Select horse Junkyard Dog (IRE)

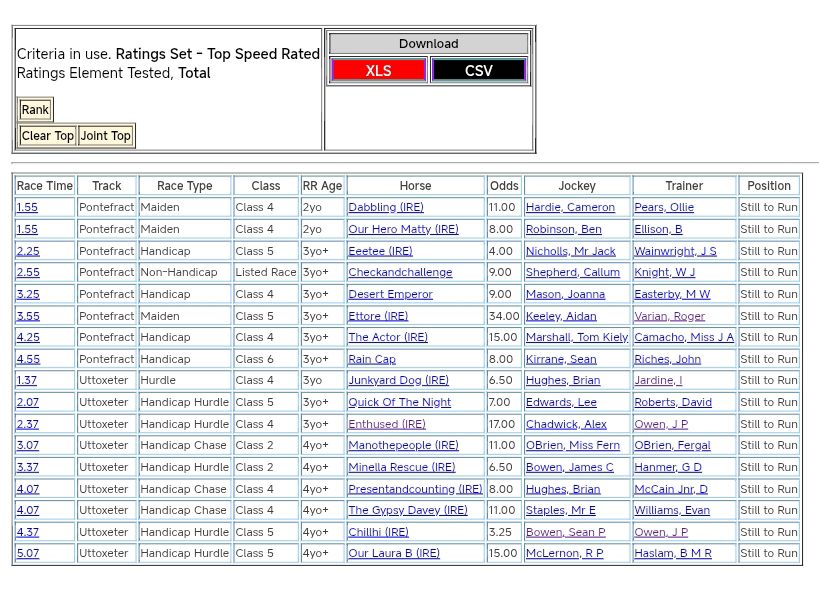tap(398, 381)
